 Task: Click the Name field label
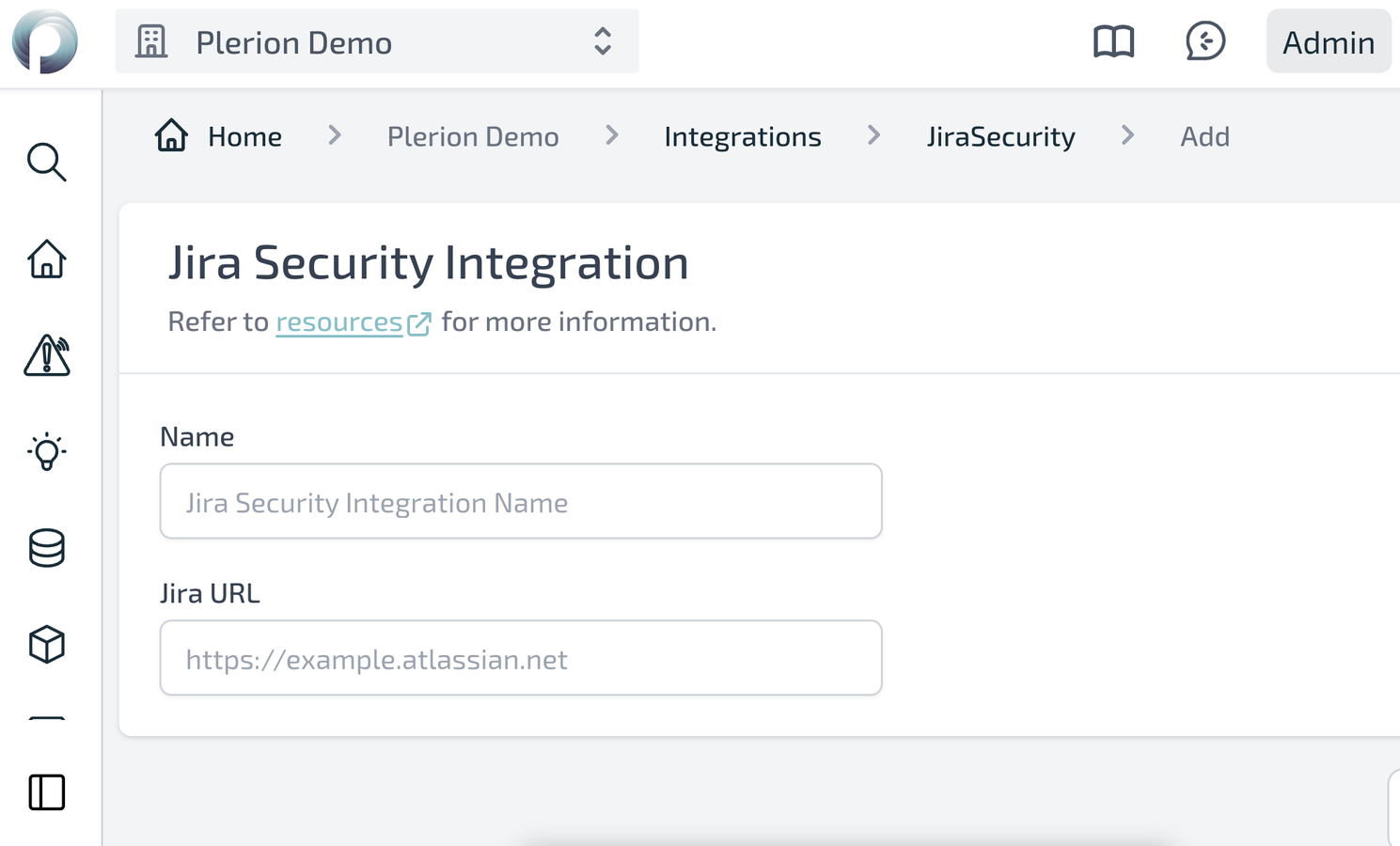[x=197, y=437]
